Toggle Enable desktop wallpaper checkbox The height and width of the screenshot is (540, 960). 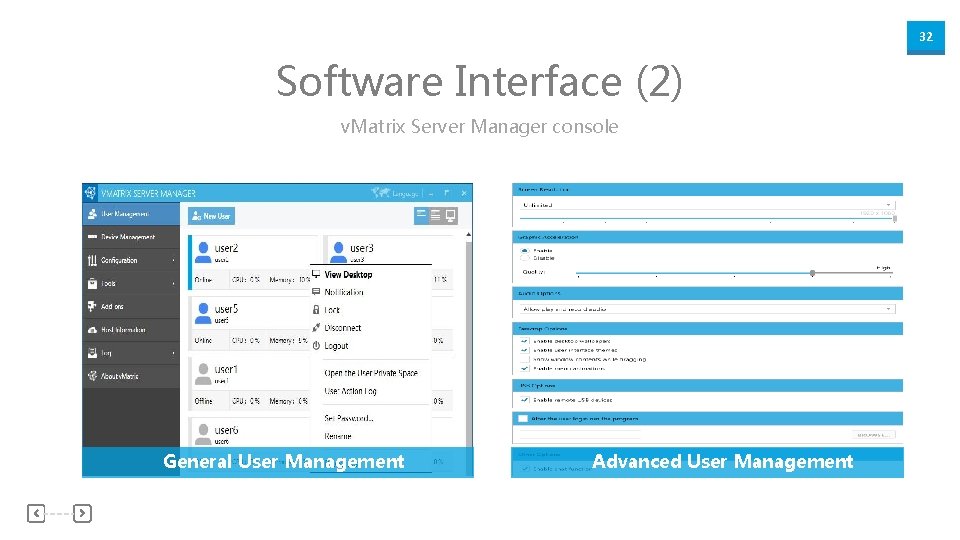click(524, 341)
